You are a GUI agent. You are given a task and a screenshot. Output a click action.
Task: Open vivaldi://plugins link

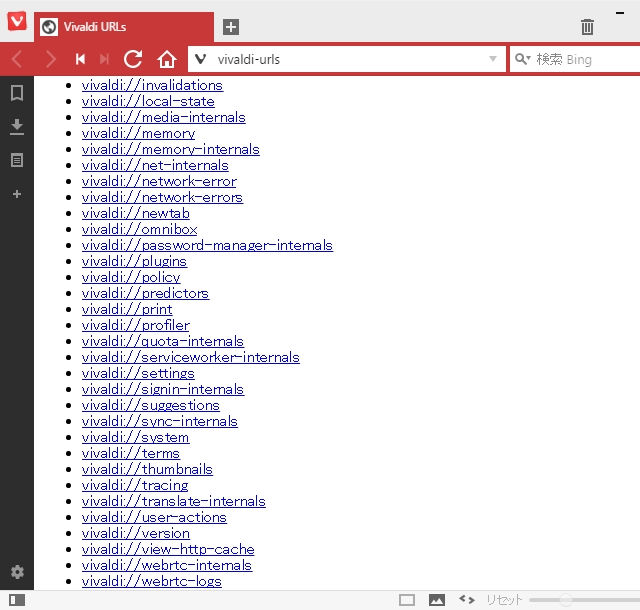point(134,261)
